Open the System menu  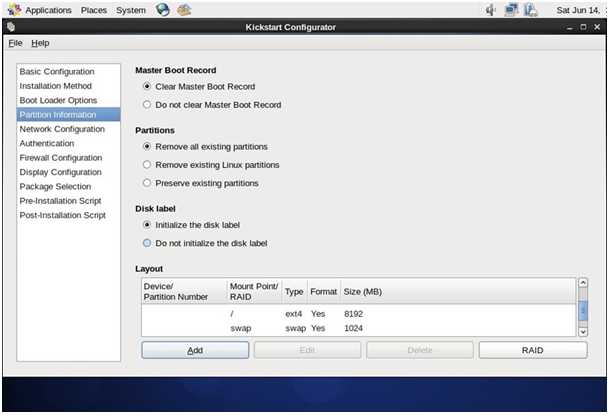click(131, 10)
